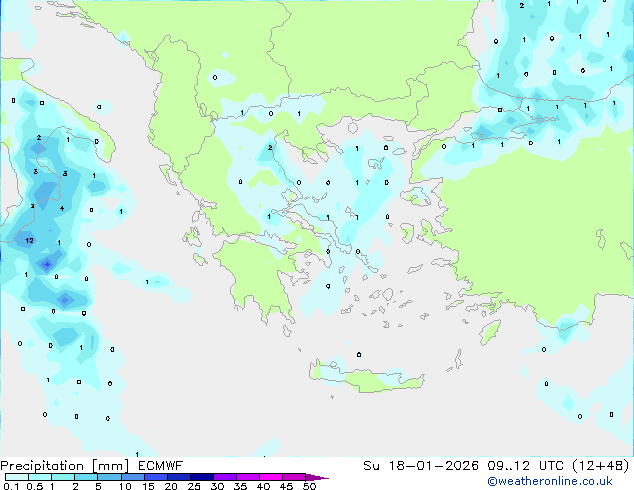This screenshot has width=634, height=490.
Task: Click legend scale label '10'
Action: tap(125, 486)
